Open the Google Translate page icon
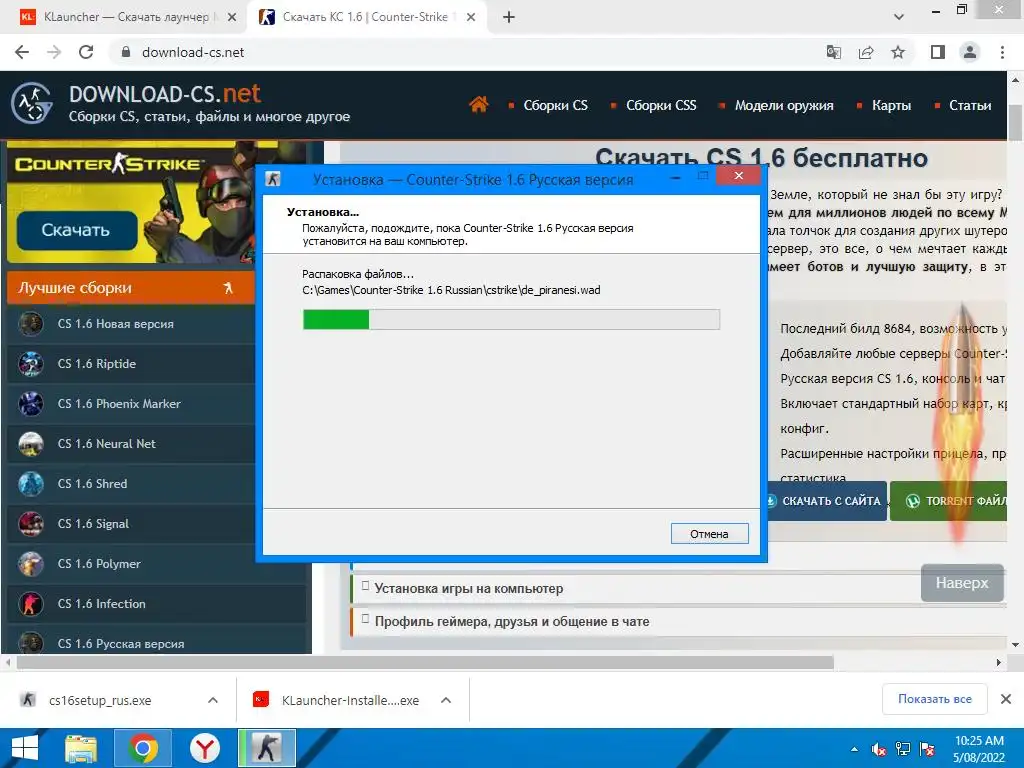Screen dimensions: 1024x768 (834, 52)
